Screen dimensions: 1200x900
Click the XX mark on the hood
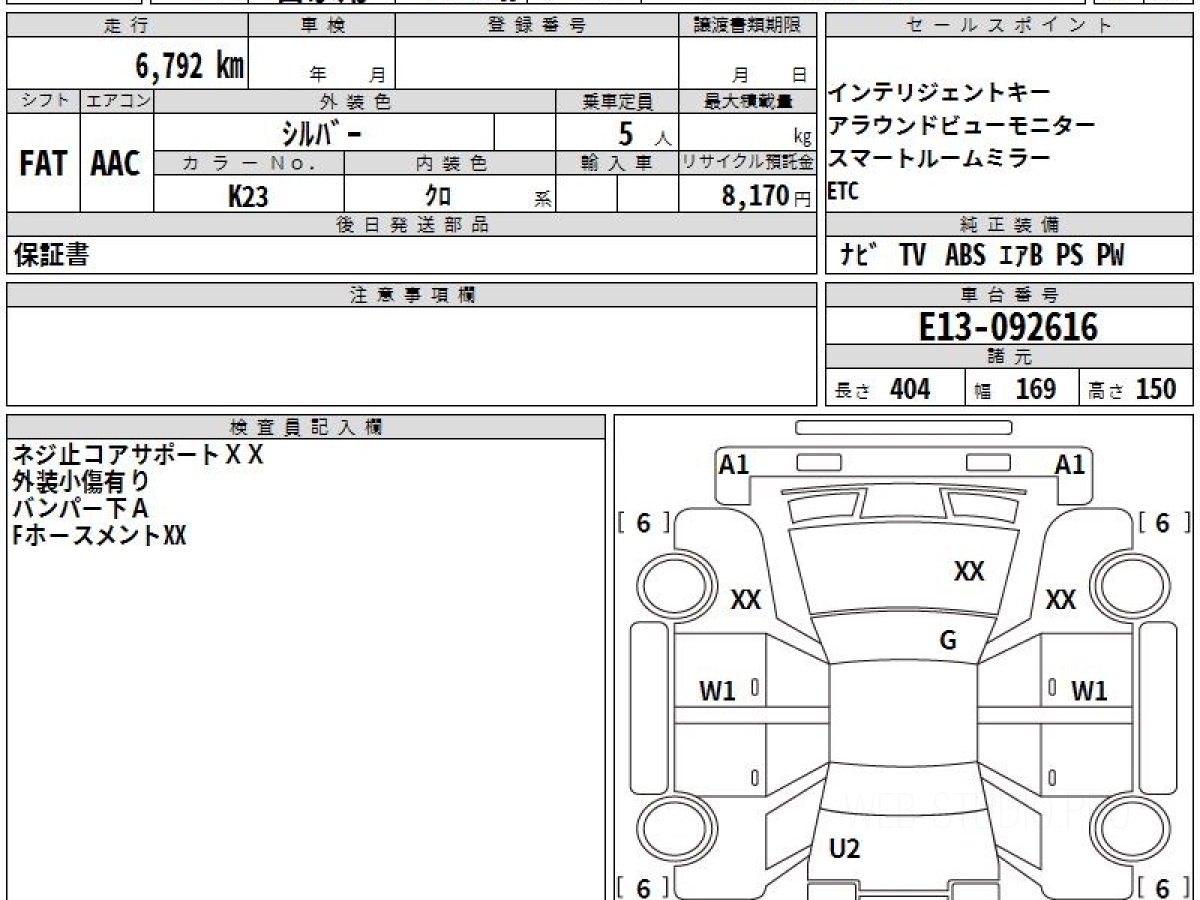coord(969,571)
